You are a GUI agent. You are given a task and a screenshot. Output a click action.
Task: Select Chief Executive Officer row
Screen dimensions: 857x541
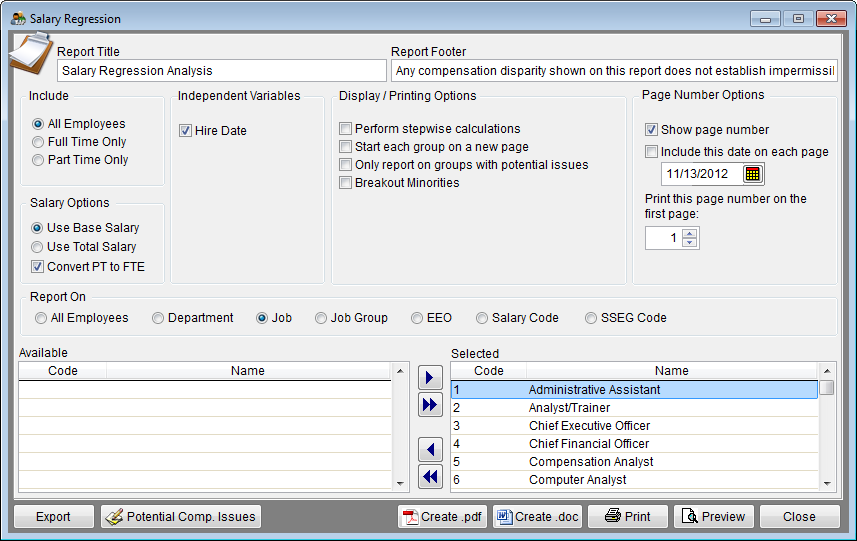pos(635,426)
